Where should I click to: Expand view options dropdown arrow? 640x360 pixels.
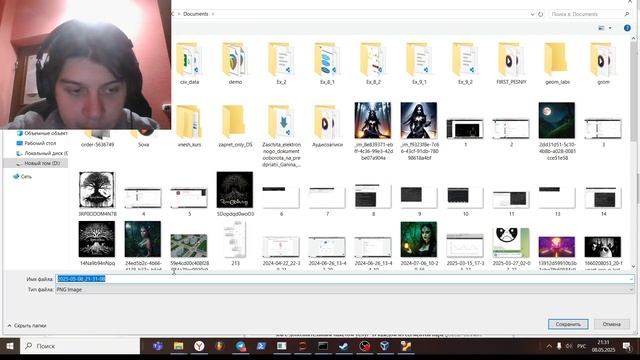(x=610, y=28)
